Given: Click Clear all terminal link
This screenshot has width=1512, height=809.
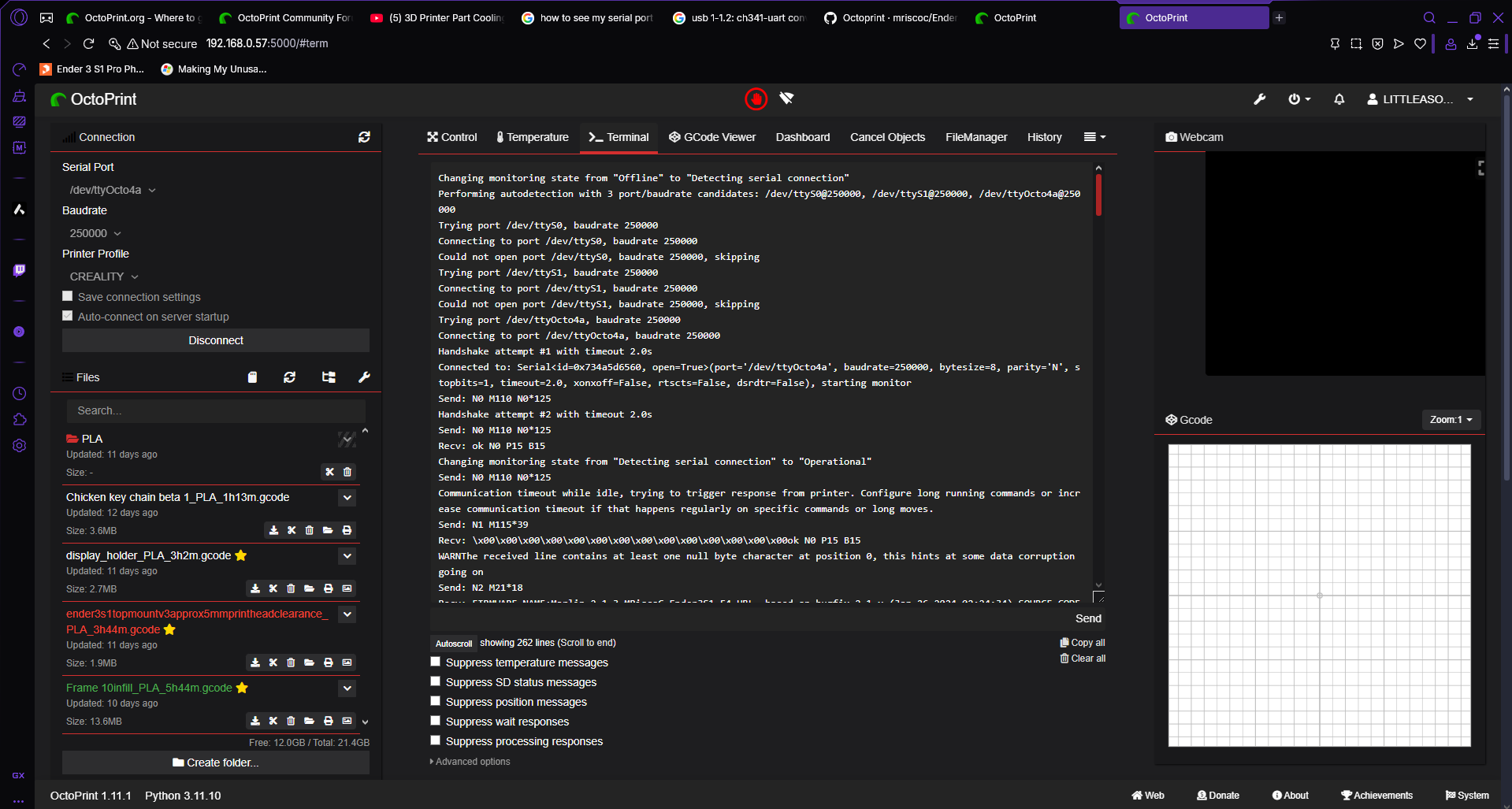Looking at the screenshot, I should (x=1083, y=659).
